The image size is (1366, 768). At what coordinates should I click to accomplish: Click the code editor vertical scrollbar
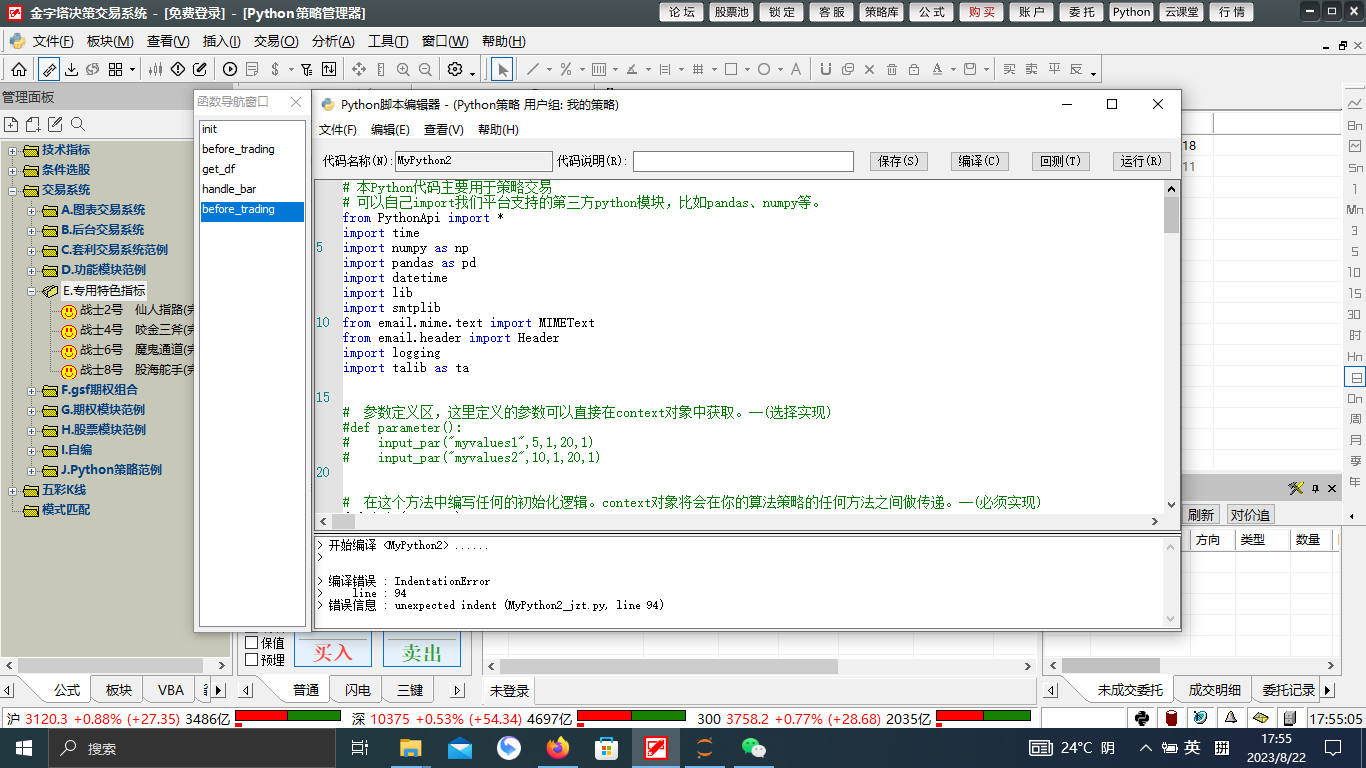click(1171, 350)
